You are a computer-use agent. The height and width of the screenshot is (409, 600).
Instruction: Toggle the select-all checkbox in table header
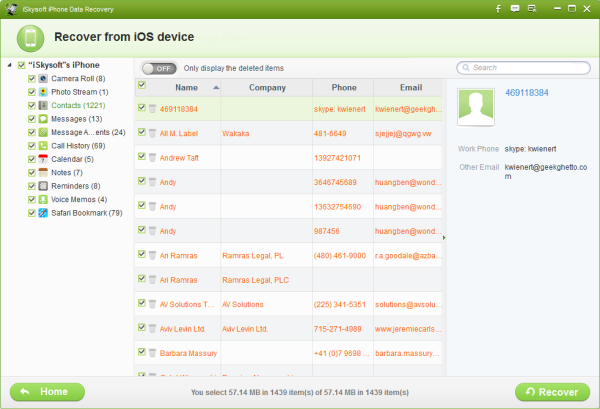pyautogui.click(x=142, y=85)
